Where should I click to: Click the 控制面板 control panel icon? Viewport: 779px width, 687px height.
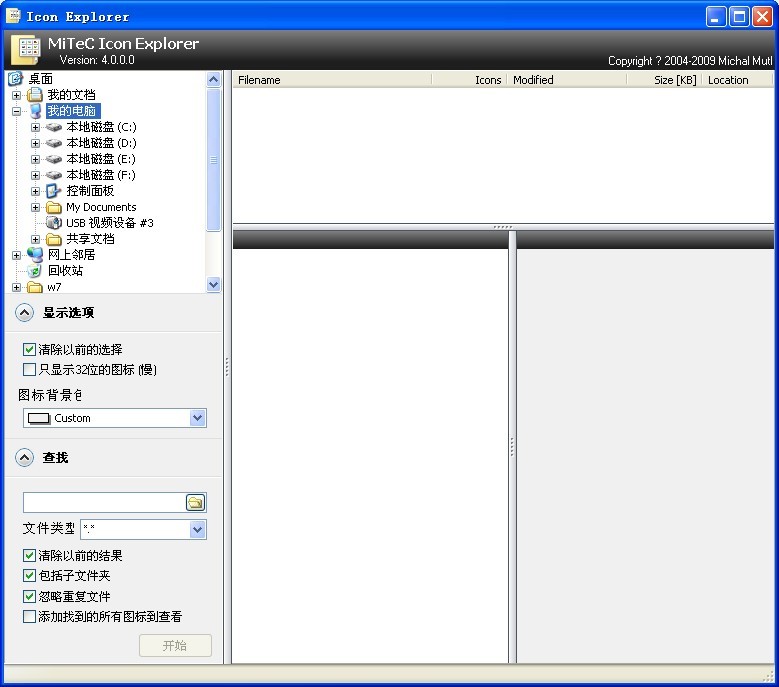[54, 191]
